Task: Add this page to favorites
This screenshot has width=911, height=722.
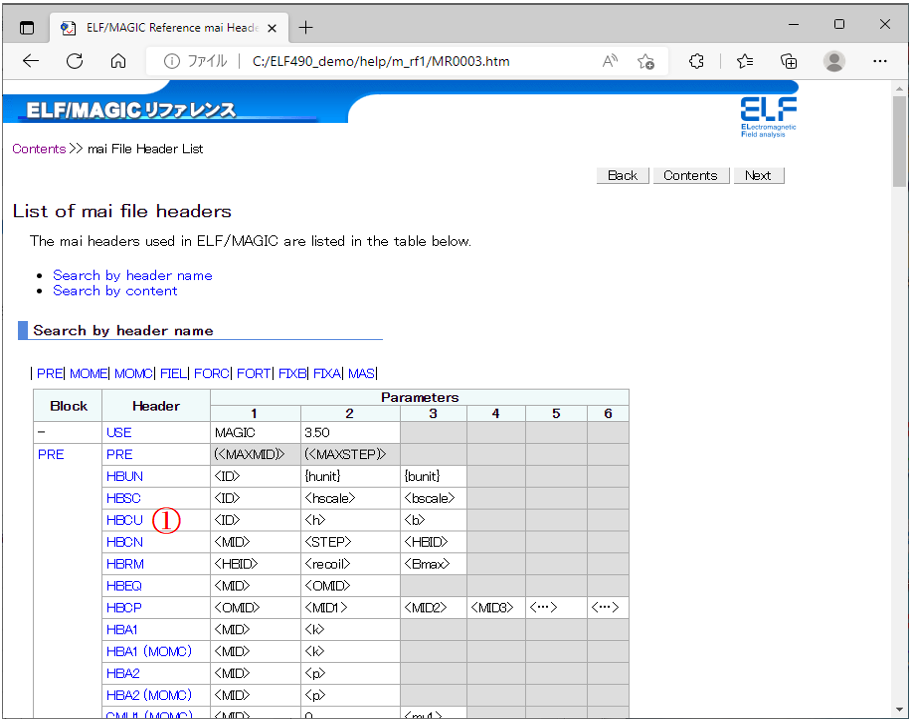Action: (645, 61)
